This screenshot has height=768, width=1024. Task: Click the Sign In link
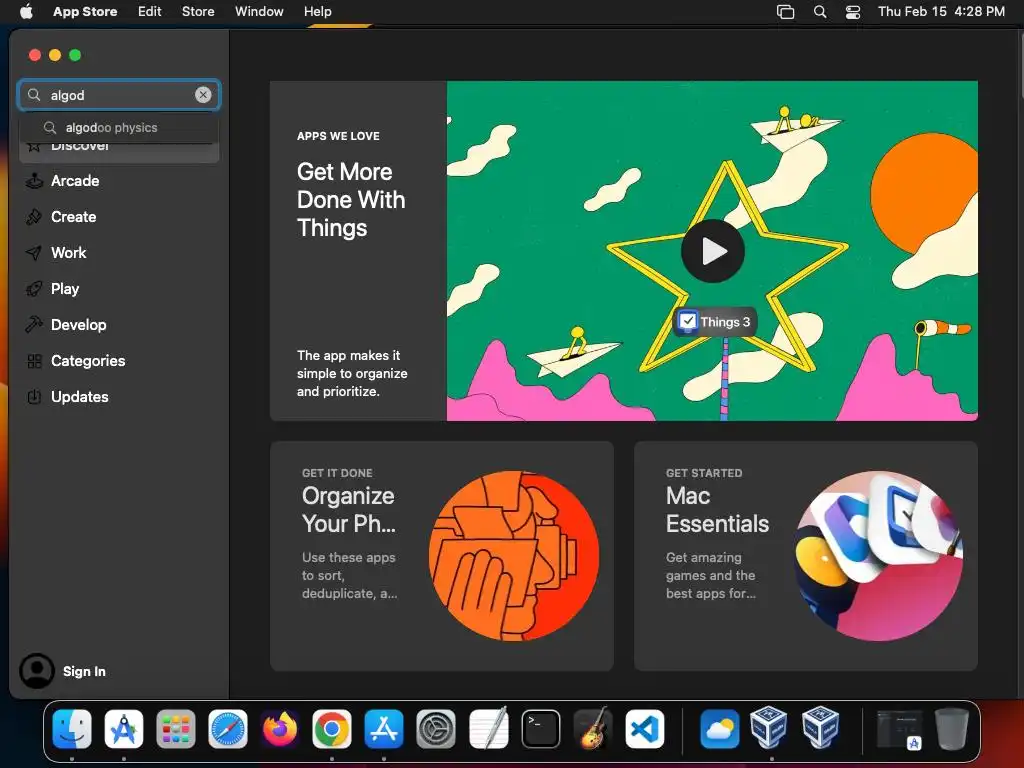(84, 671)
